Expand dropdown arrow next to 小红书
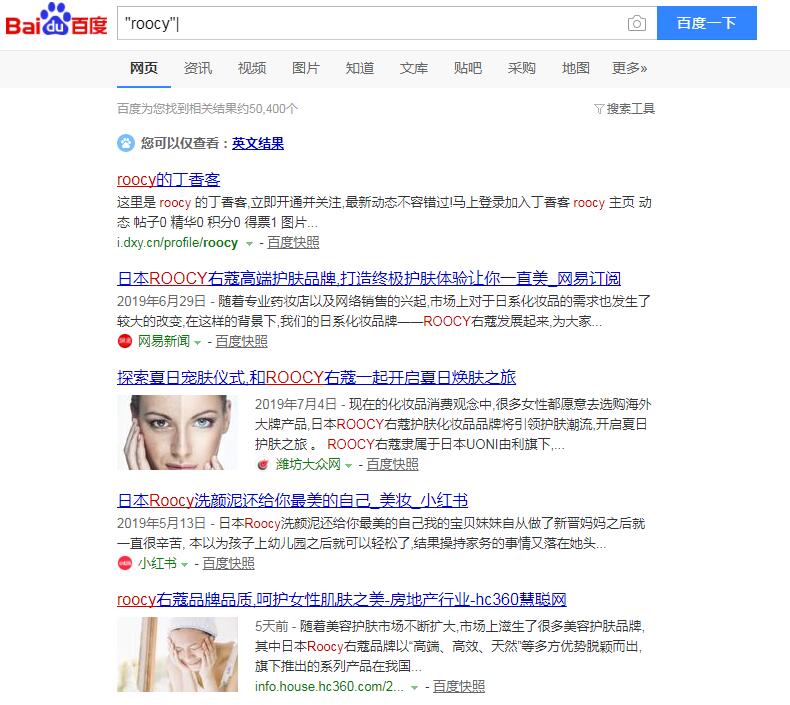 point(184,564)
